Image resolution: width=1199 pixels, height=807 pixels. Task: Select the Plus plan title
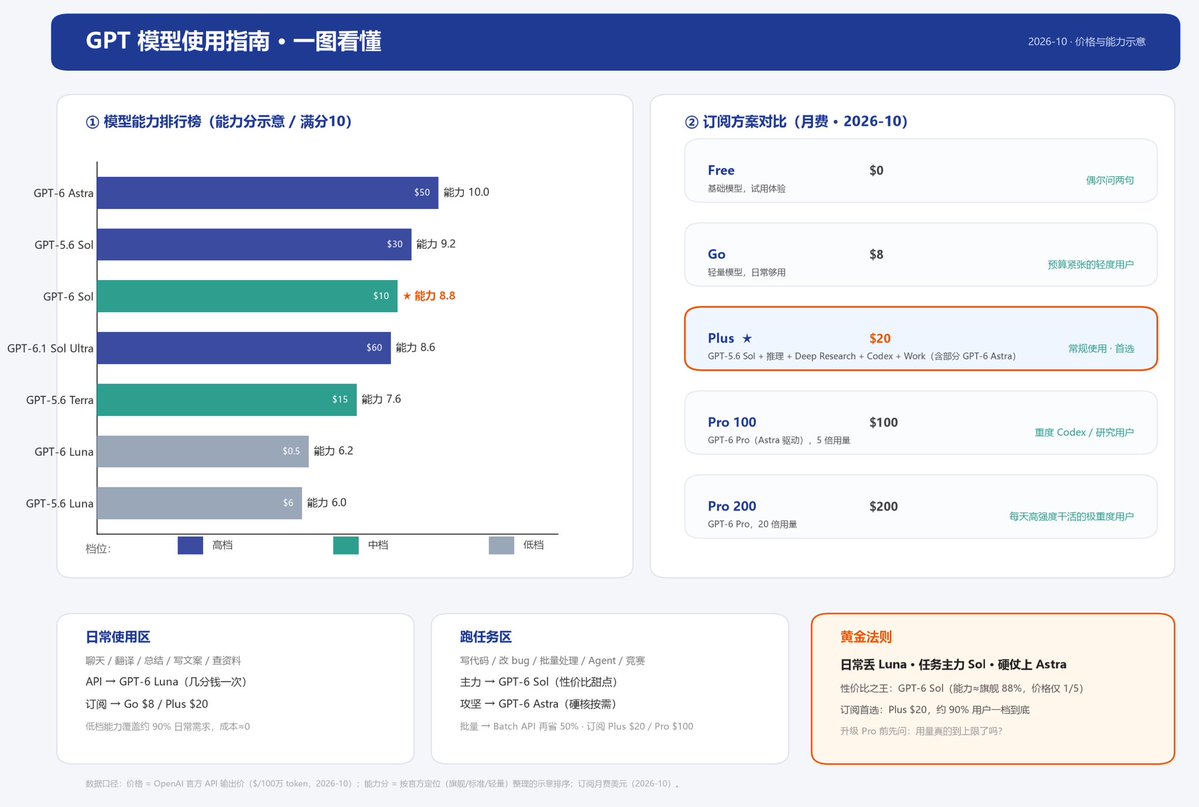pos(721,338)
